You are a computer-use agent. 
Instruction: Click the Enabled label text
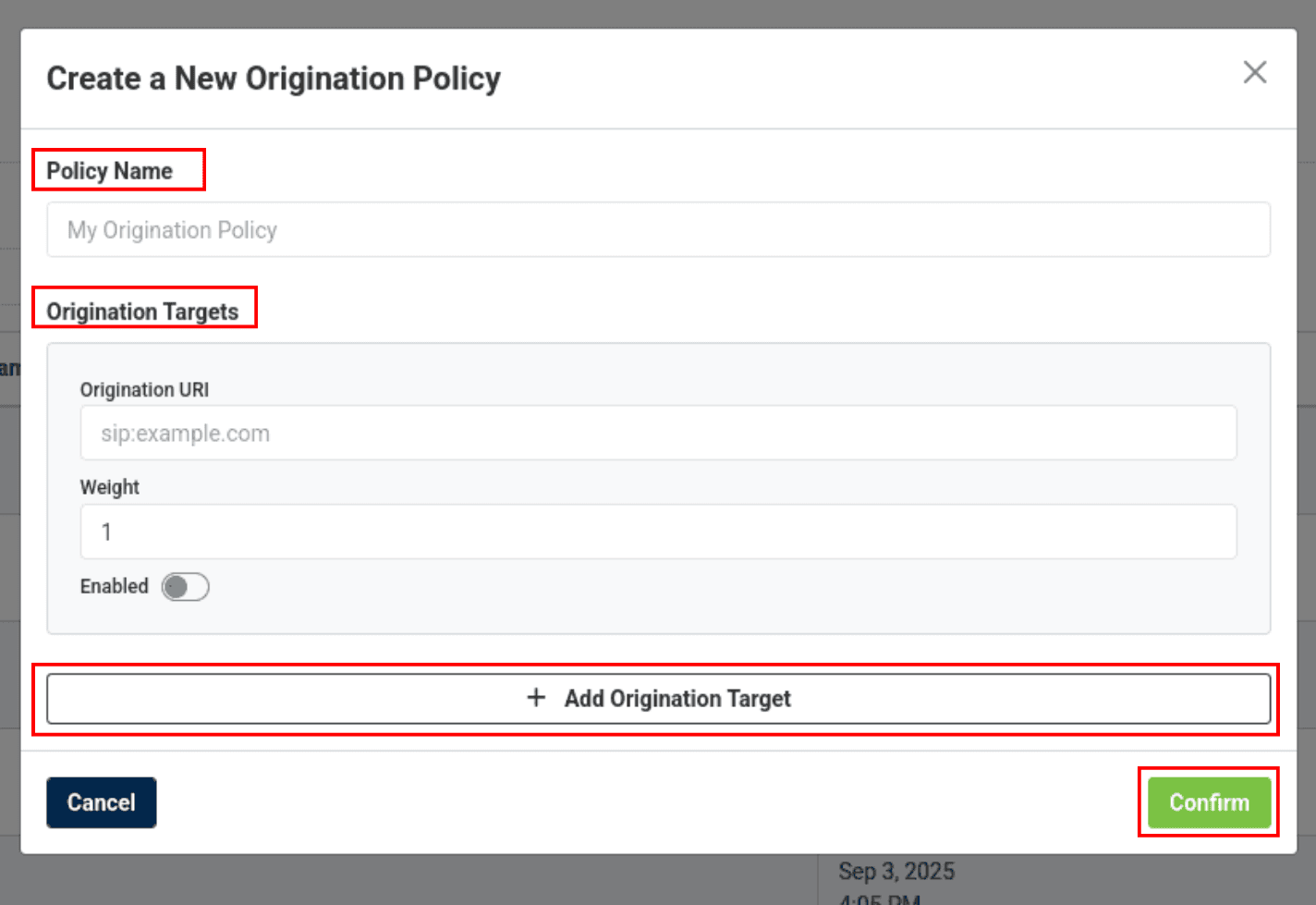point(115,586)
